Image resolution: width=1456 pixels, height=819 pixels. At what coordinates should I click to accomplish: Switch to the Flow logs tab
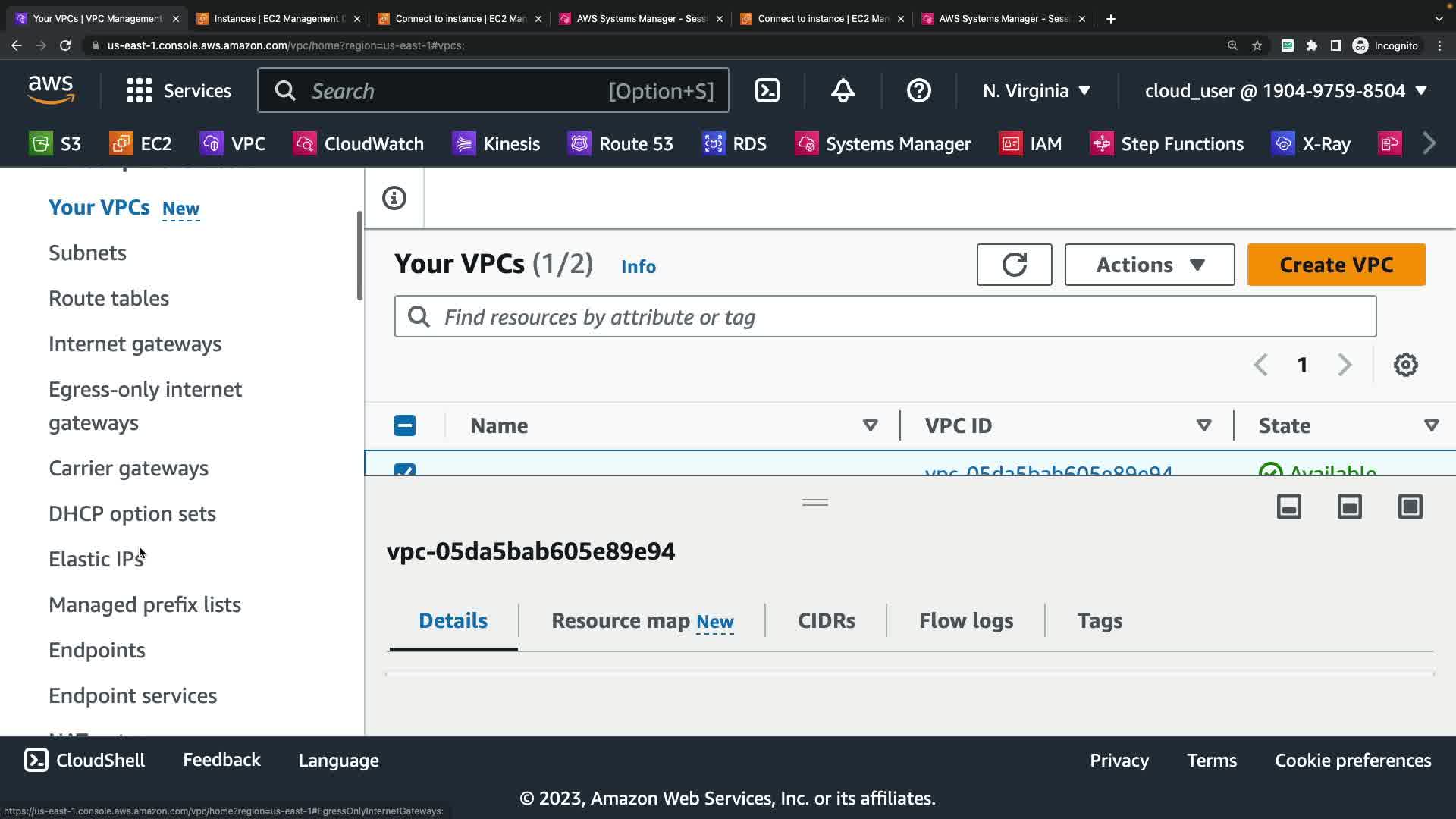click(965, 621)
